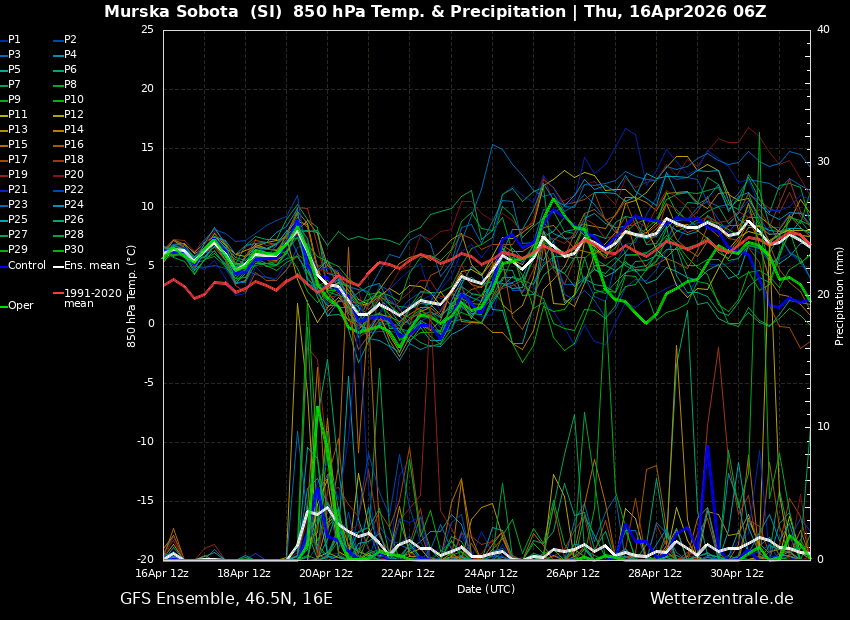Select the Oper legend entry
Image resolution: width=850 pixels, height=620 pixels.
coord(20,306)
